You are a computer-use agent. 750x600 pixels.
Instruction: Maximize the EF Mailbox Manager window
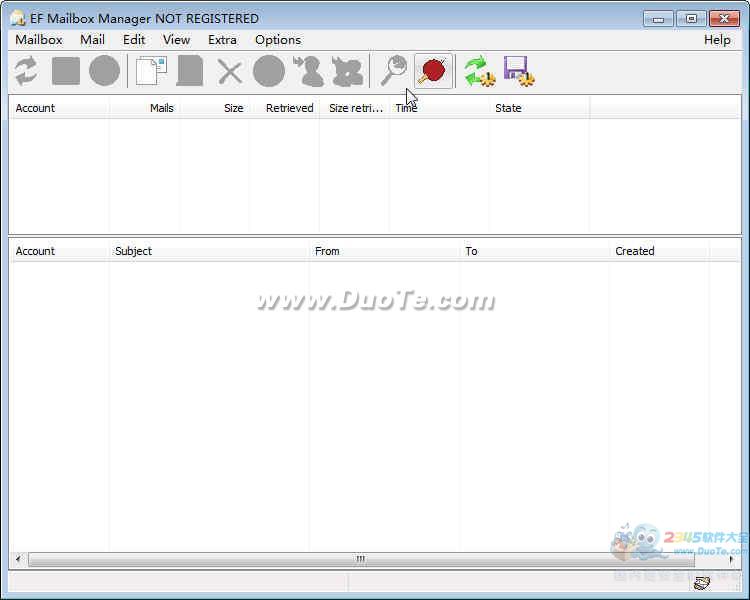click(691, 19)
